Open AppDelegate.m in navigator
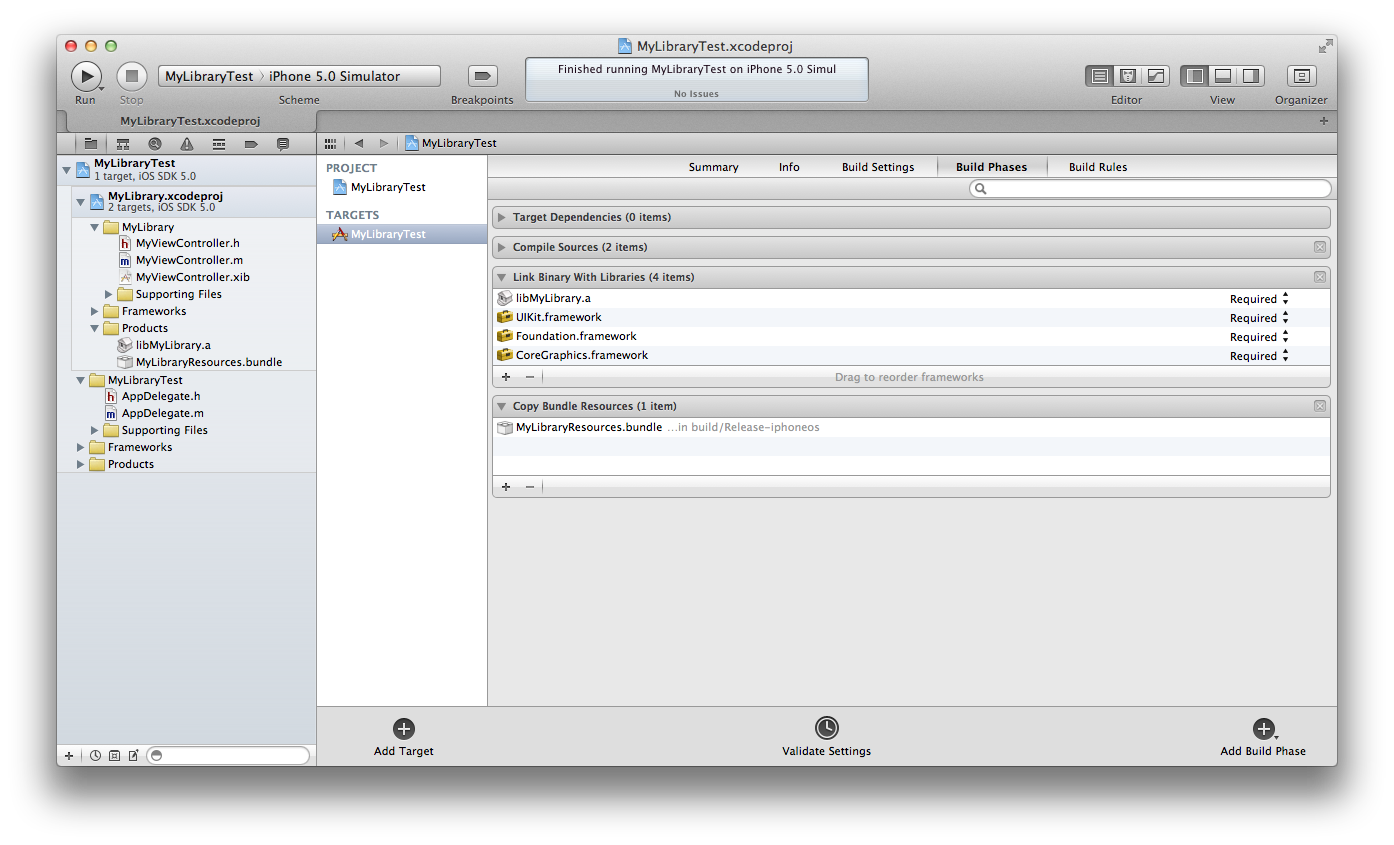 (162, 413)
